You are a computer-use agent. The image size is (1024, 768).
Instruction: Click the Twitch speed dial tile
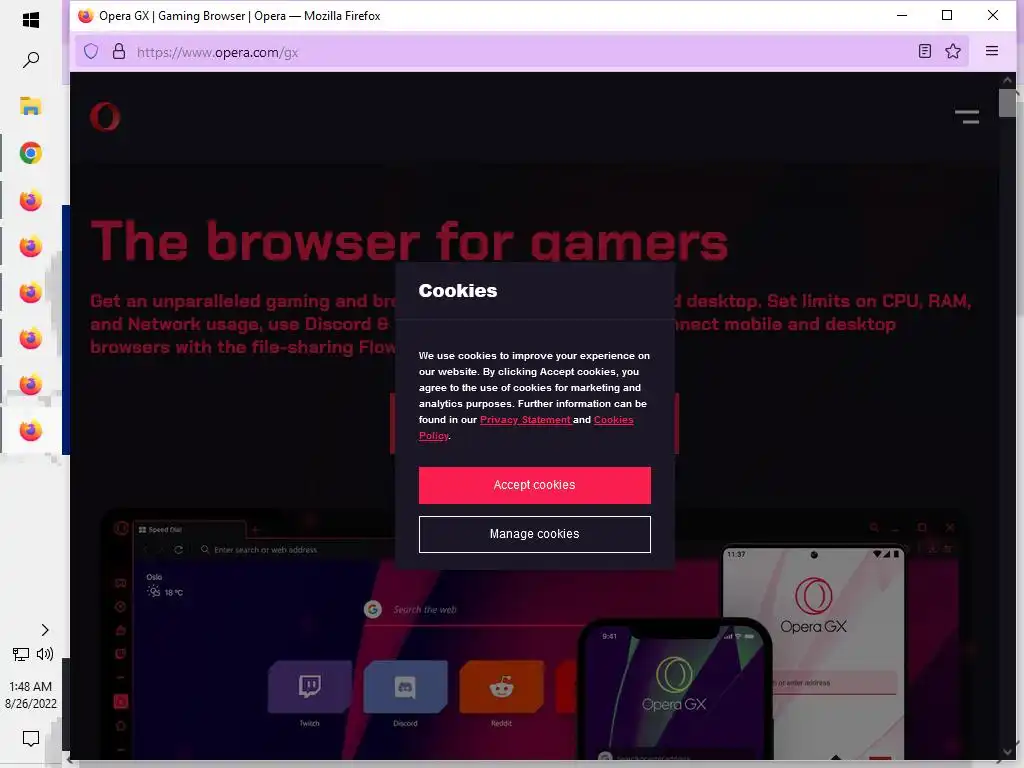310,687
